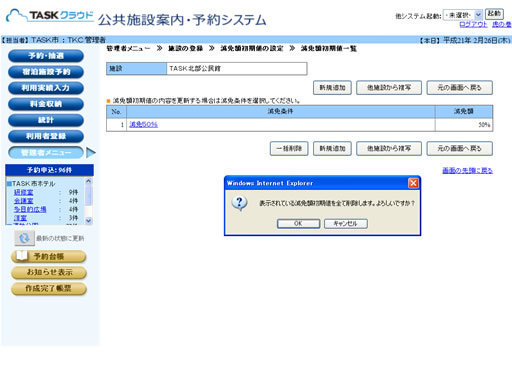
Task: Click the lower 元の画面へ戻る button
Action: point(460,148)
